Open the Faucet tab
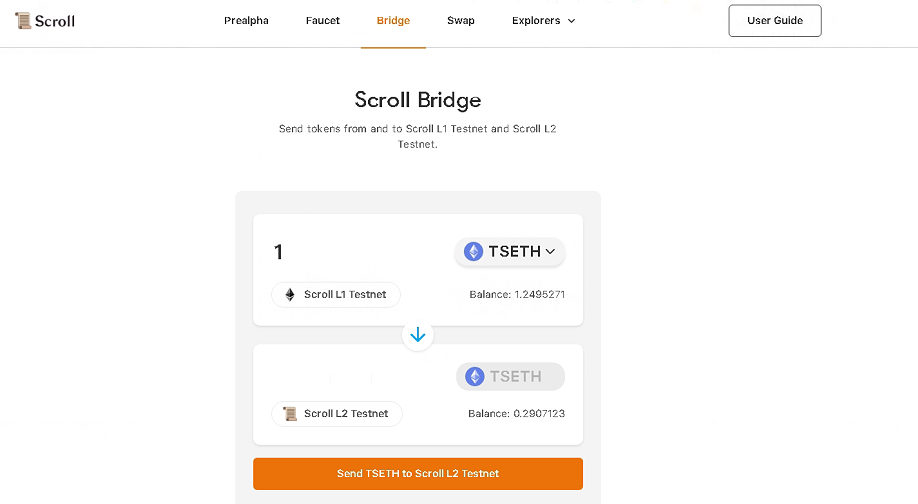The width and height of the screenshot is (918, 504). tap(323, 20)
